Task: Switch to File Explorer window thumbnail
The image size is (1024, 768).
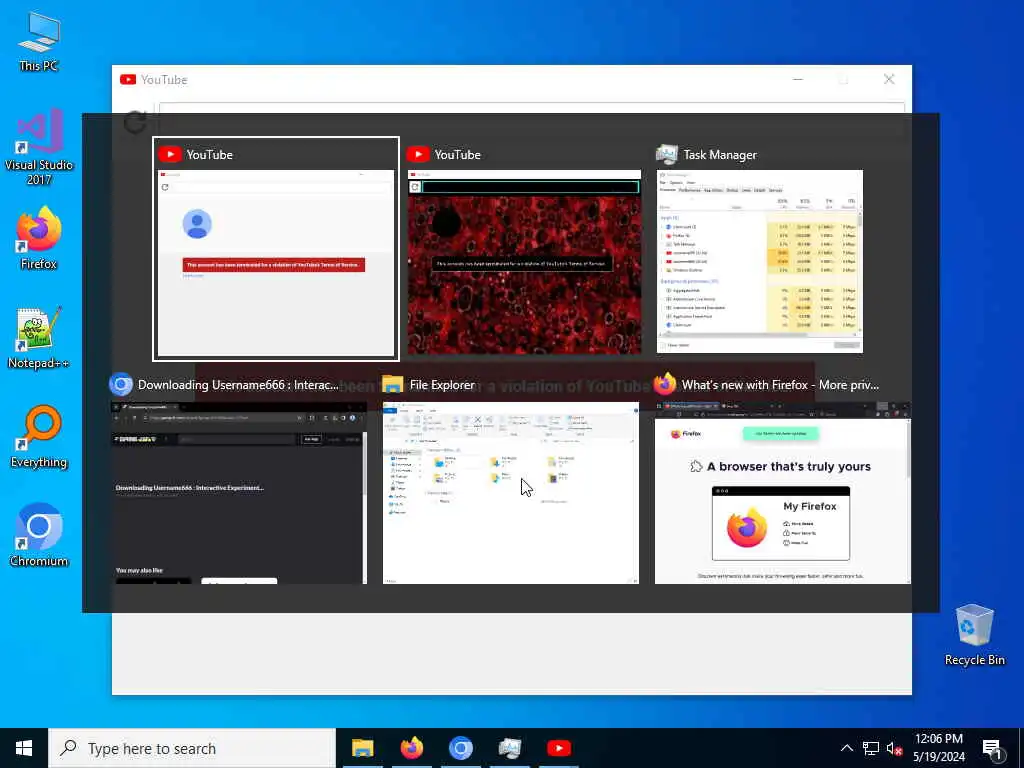Action: click(511, 493)
